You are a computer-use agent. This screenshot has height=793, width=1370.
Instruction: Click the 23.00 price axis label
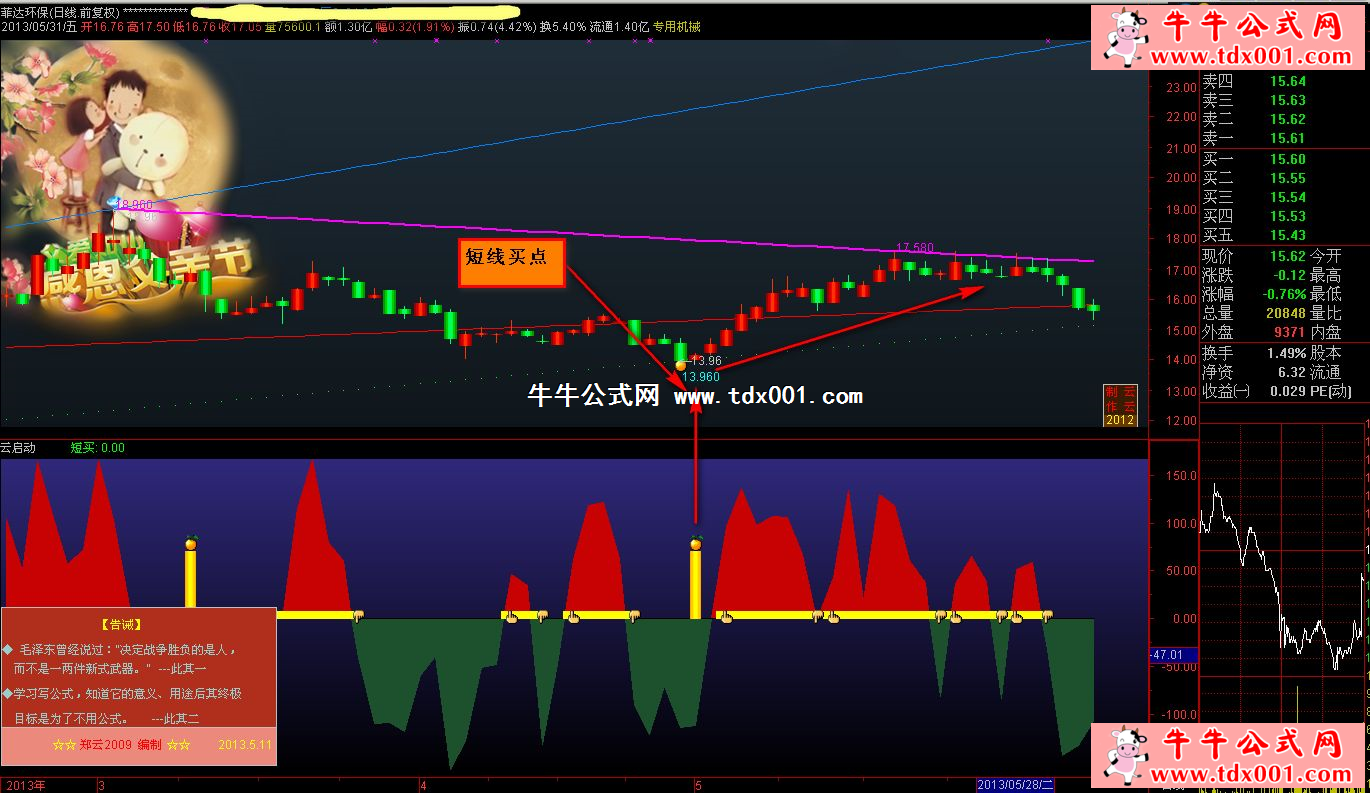pos(1181,87)
